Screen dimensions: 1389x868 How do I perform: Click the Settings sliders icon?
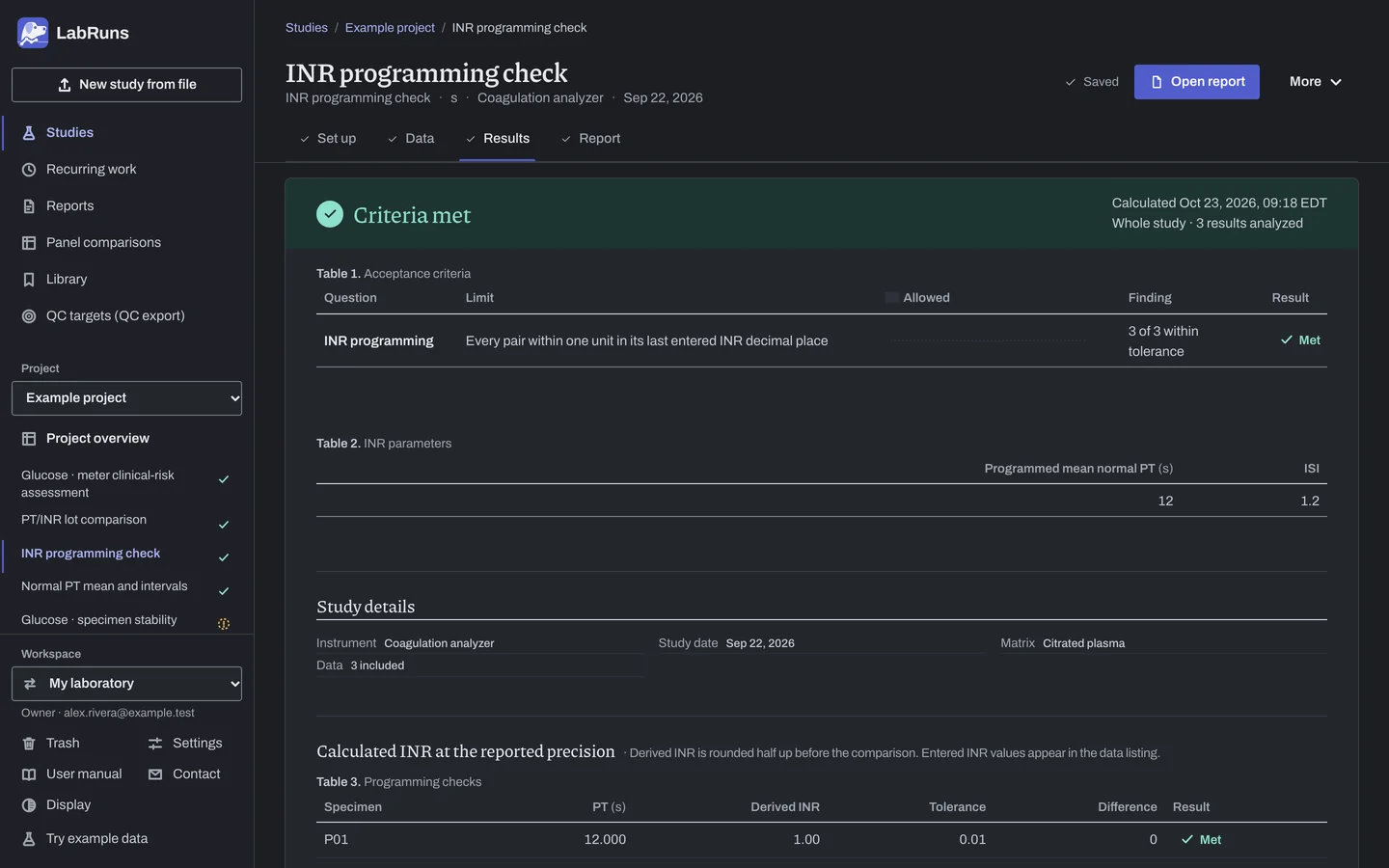coord(155,744)
